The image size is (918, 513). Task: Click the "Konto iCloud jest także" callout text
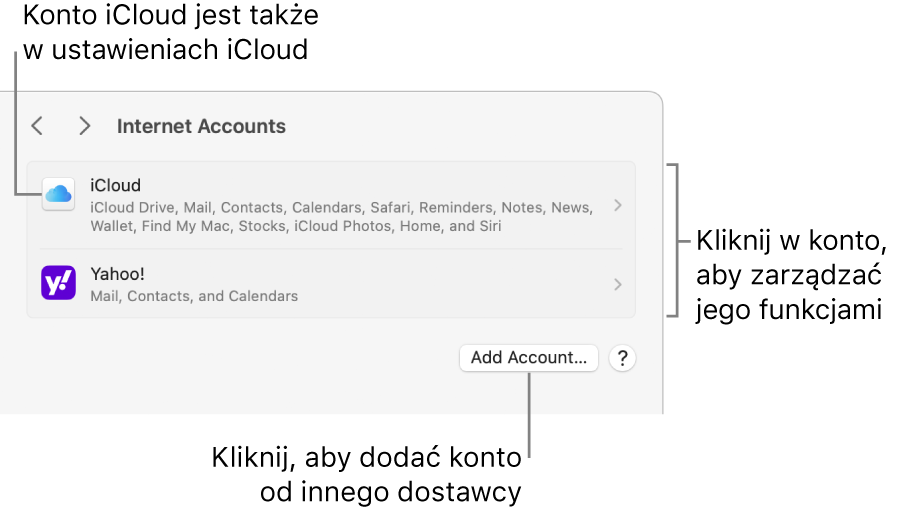(x=169, y=16)
